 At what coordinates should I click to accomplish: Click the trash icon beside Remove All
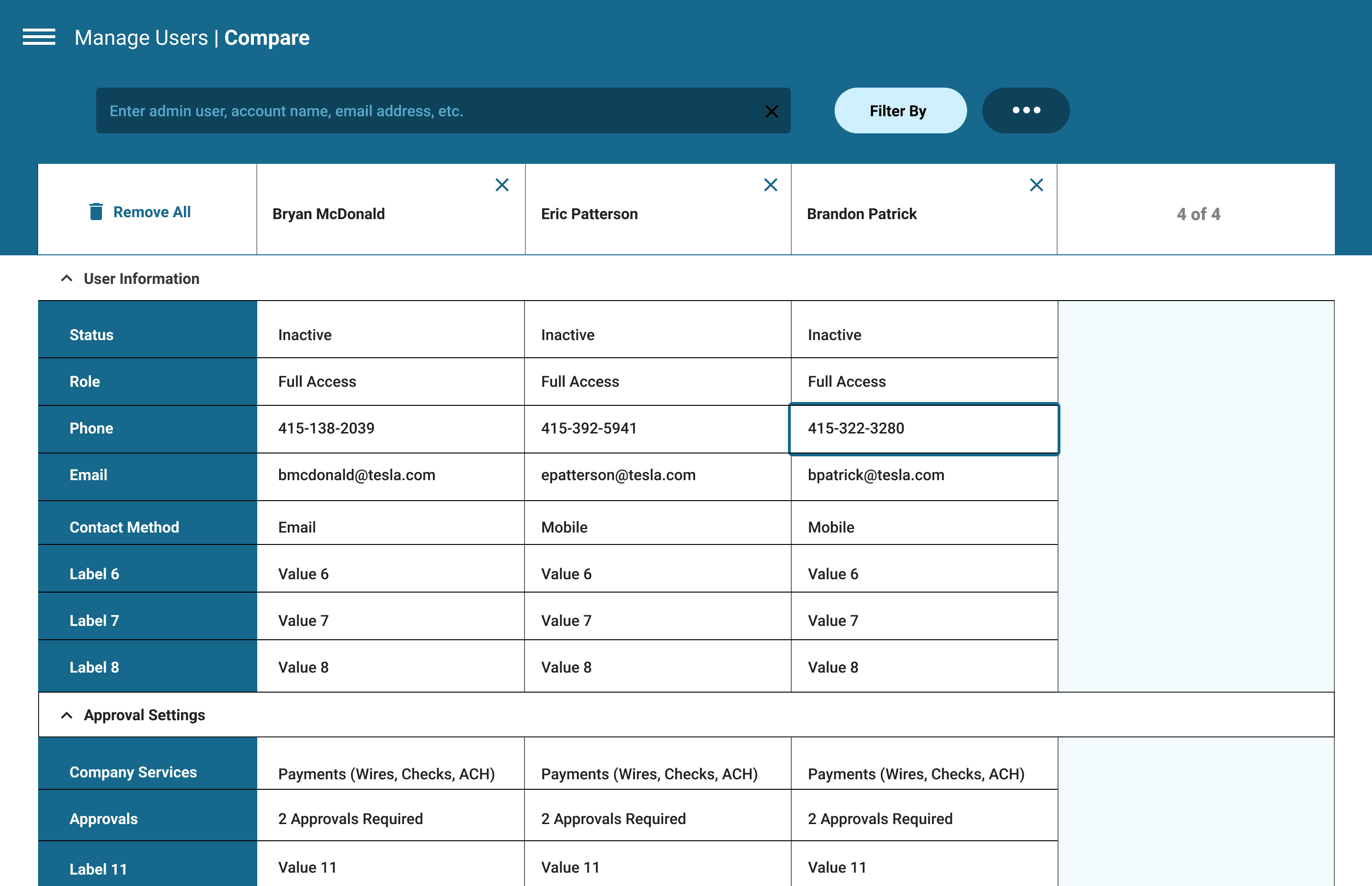(x=96, y=211)
